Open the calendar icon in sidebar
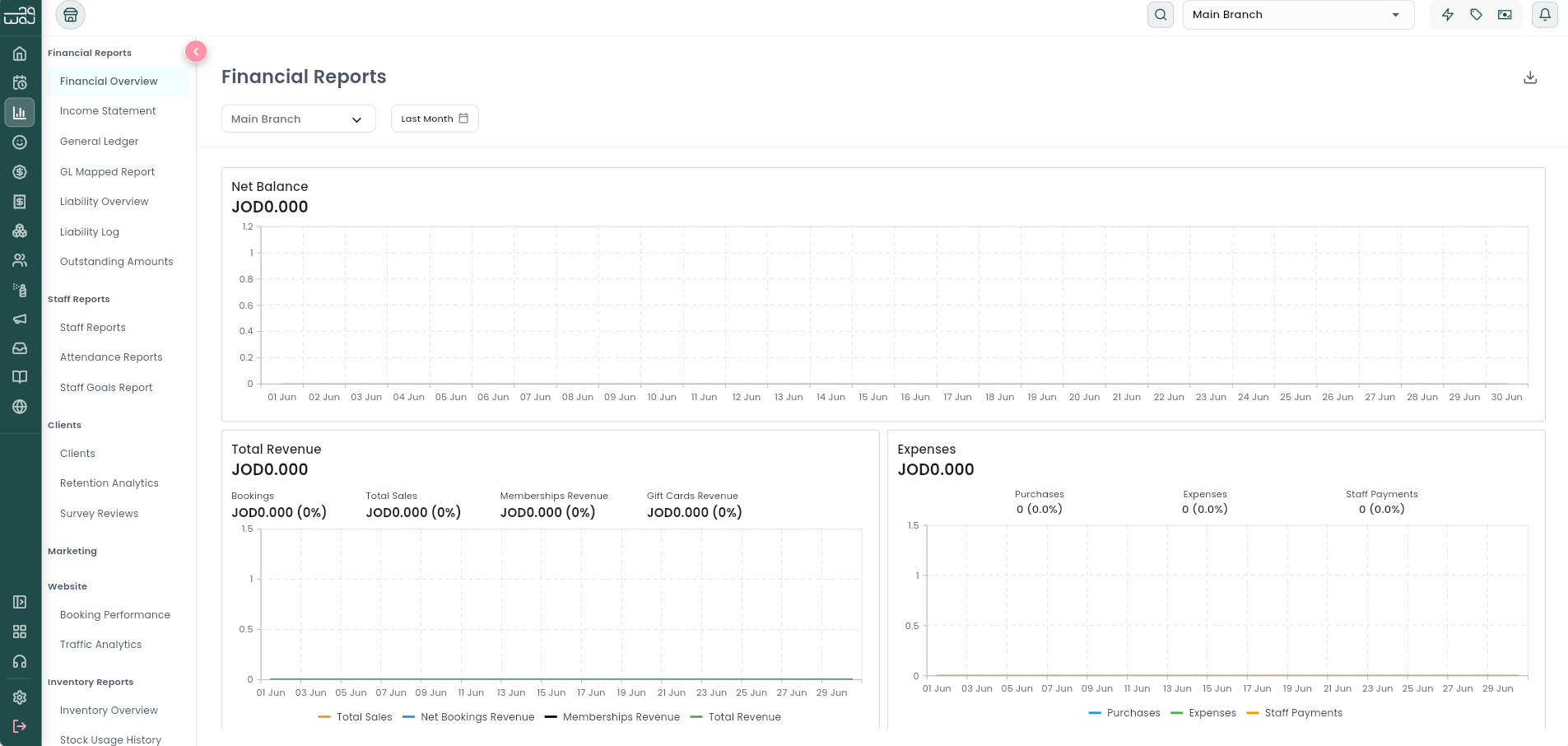This screenshot has height=746, width=1568. pos(20,82)
